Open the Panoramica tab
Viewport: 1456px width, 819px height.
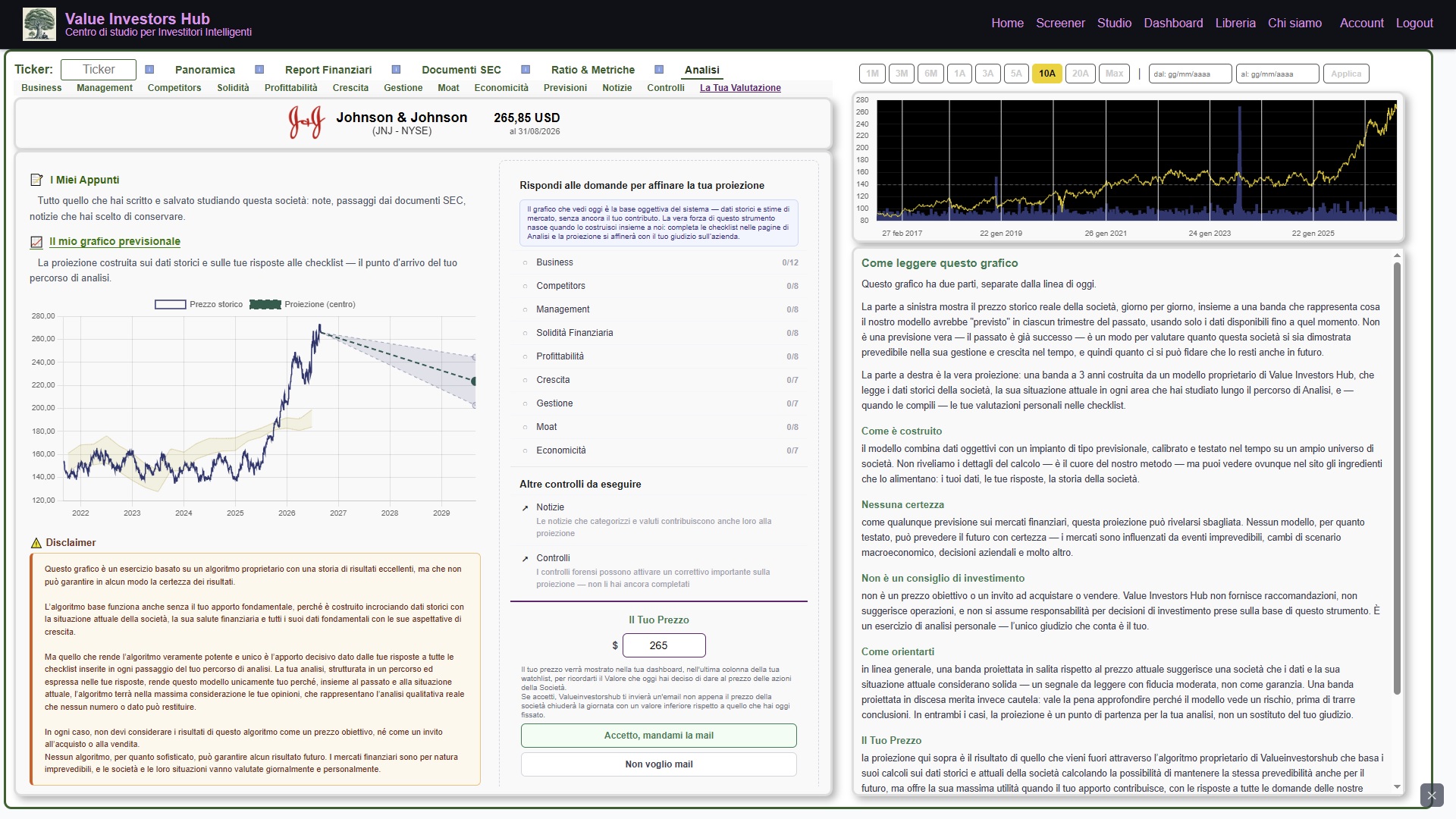[x=205, y=70]
